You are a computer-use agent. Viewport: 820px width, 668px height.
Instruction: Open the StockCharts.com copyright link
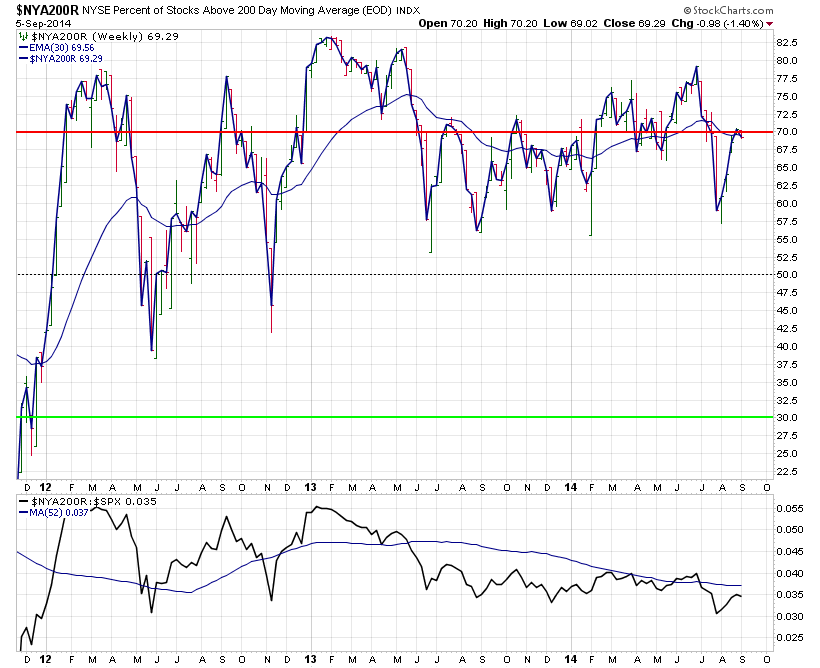point(728,10)
